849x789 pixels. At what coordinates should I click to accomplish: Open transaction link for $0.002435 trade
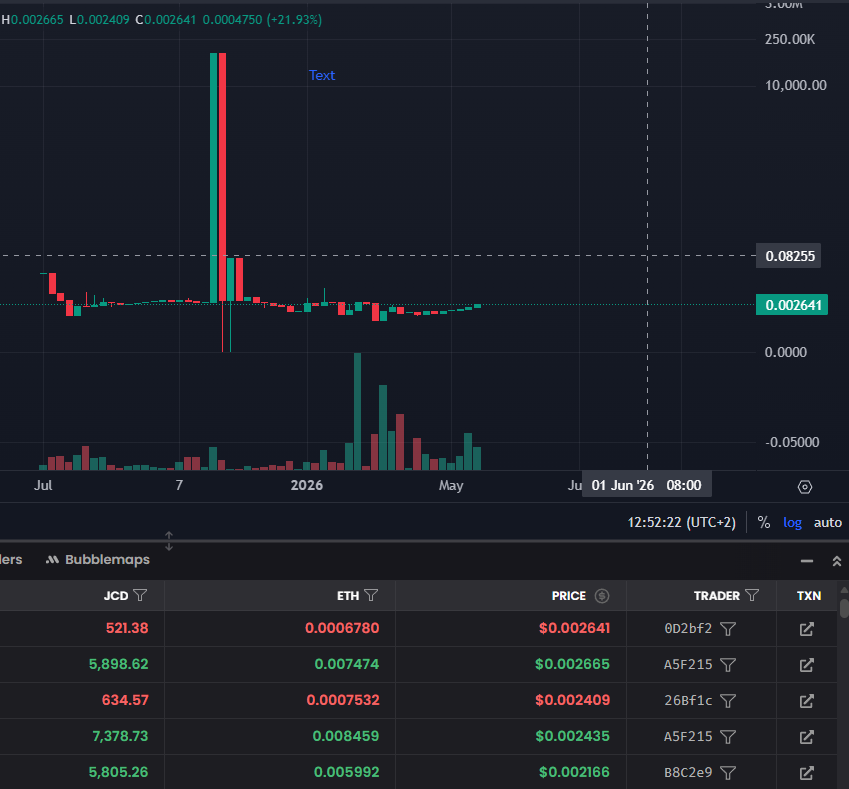click(x=807, y=736)
